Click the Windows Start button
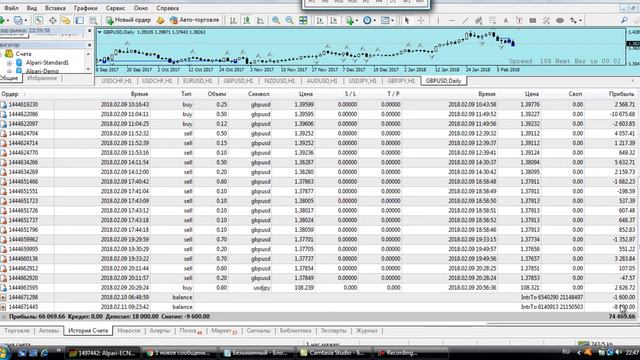The image size is (640, 360). pyautogui.click(x=5, y=352)
